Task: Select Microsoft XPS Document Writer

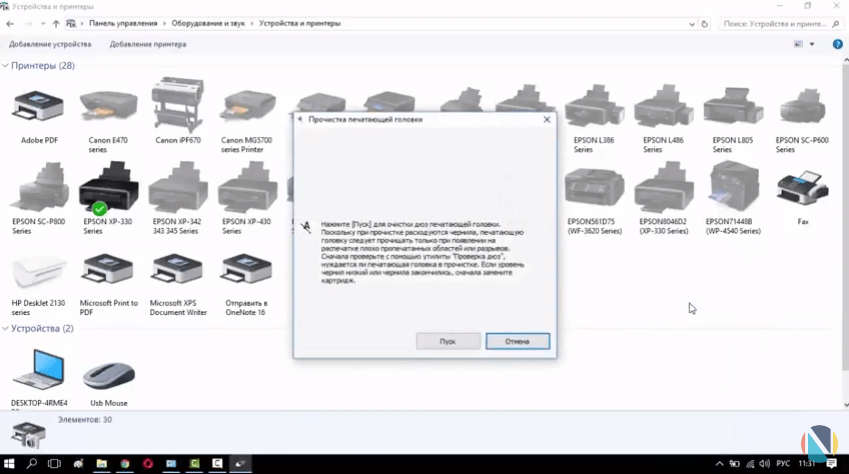Action: pos(178,269)
